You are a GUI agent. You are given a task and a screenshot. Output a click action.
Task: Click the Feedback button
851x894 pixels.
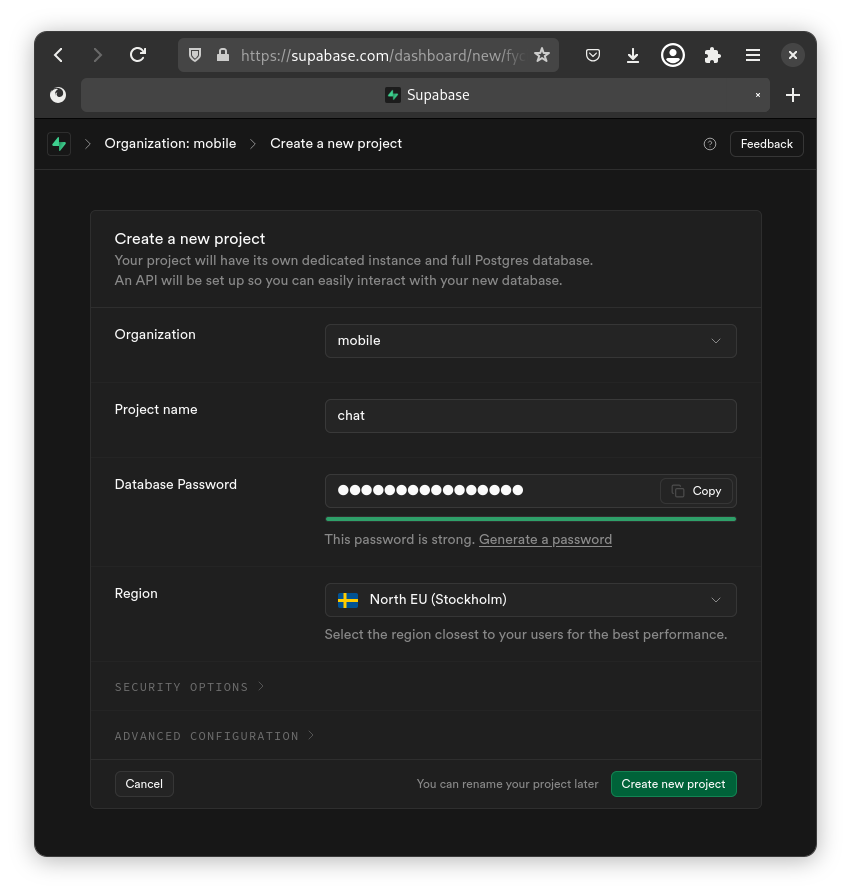(x=767, y=144)
